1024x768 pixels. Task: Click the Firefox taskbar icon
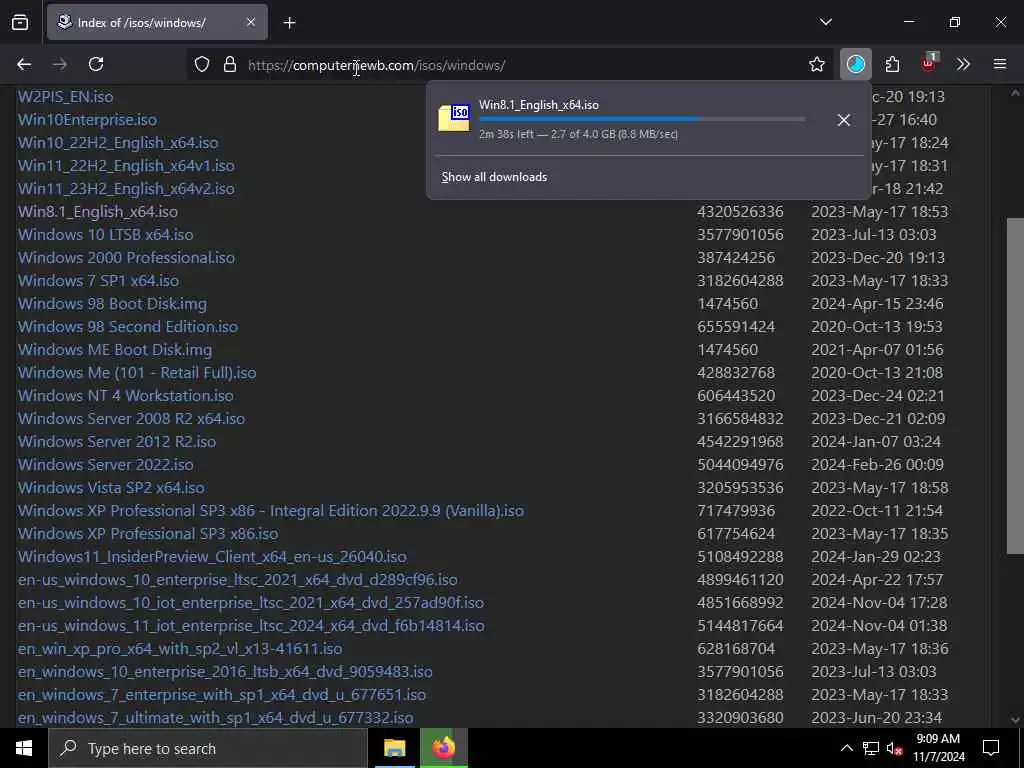click(443, 748)
